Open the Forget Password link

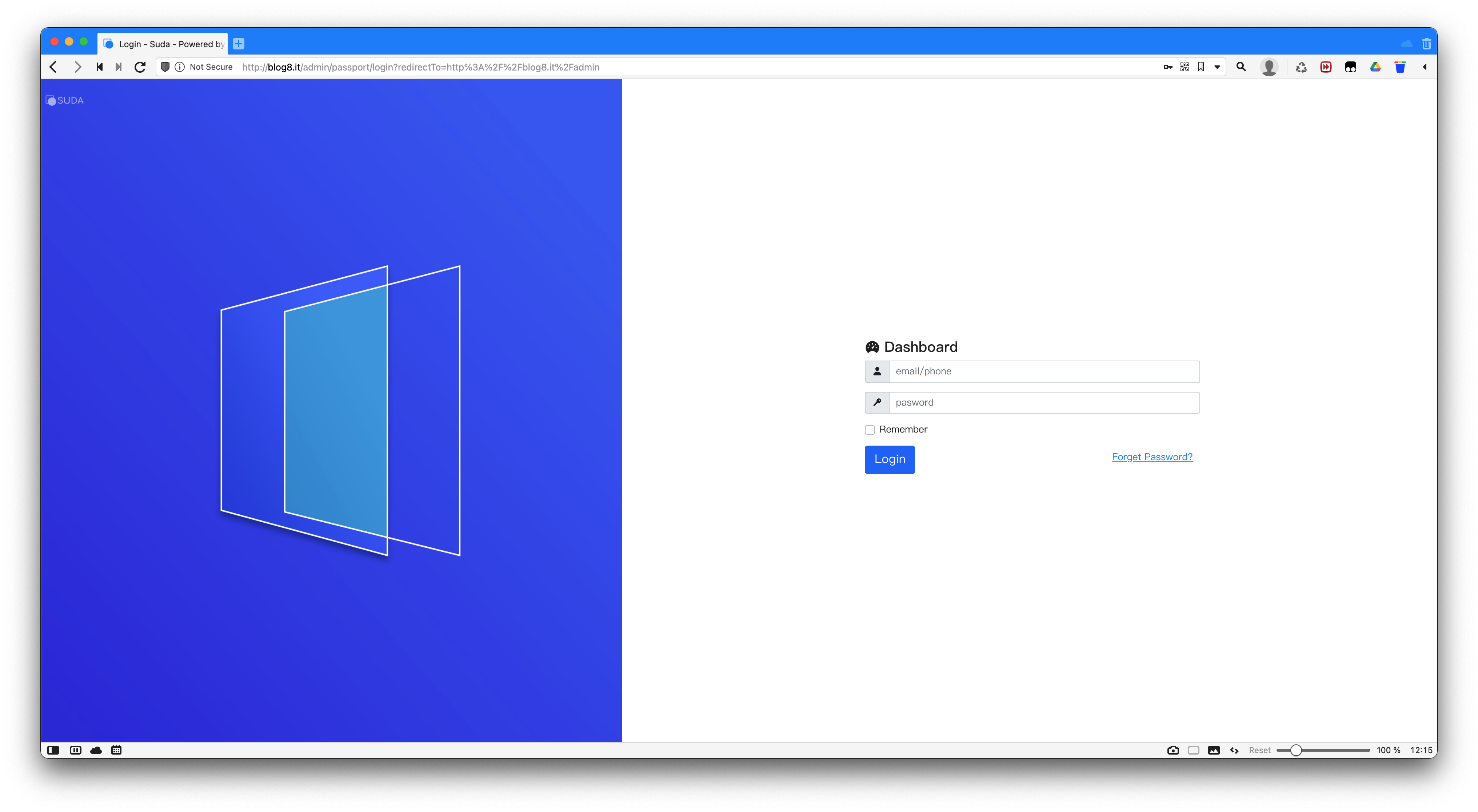tap(1151, 457)
